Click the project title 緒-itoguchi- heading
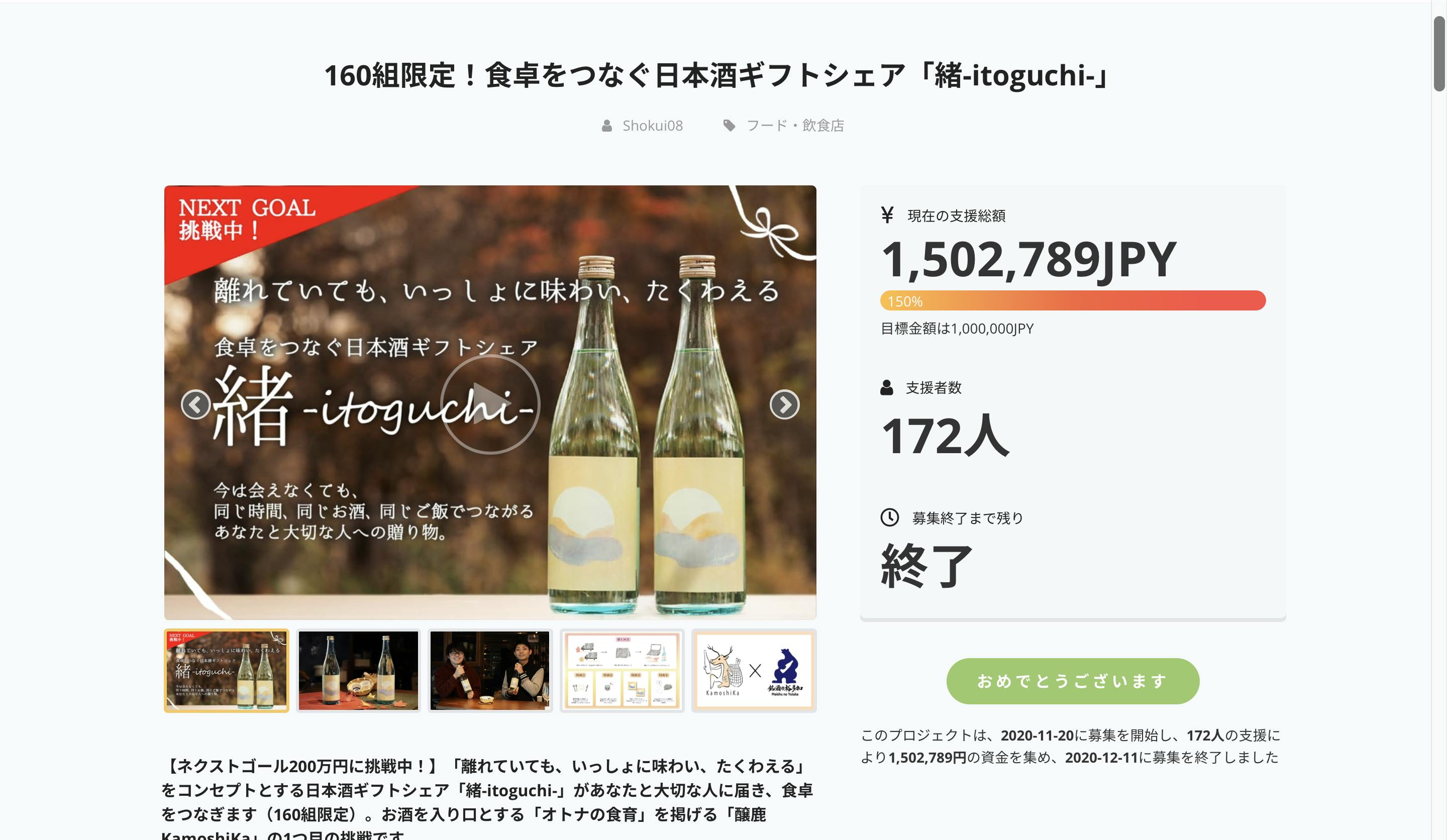1447x840 pixels. [x=716, y=75]
